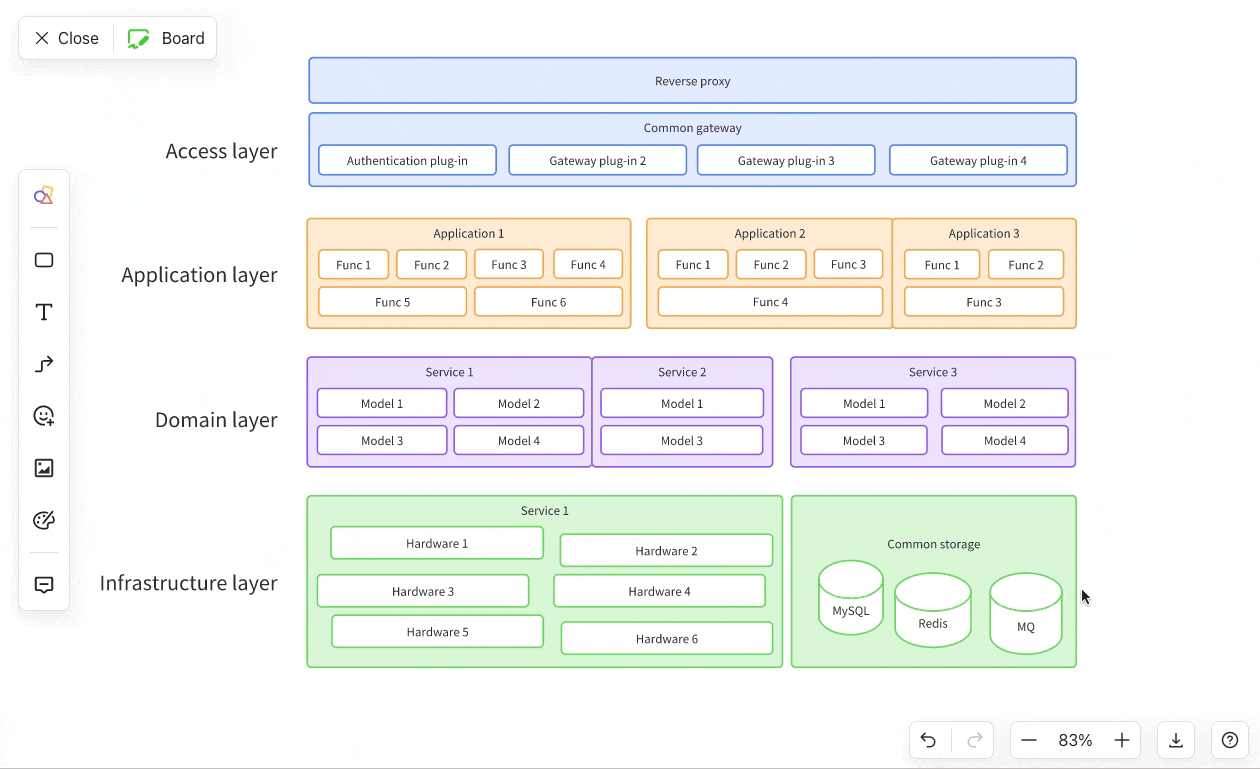
Task: Click the redo arrow button
Action: point(974,740)
